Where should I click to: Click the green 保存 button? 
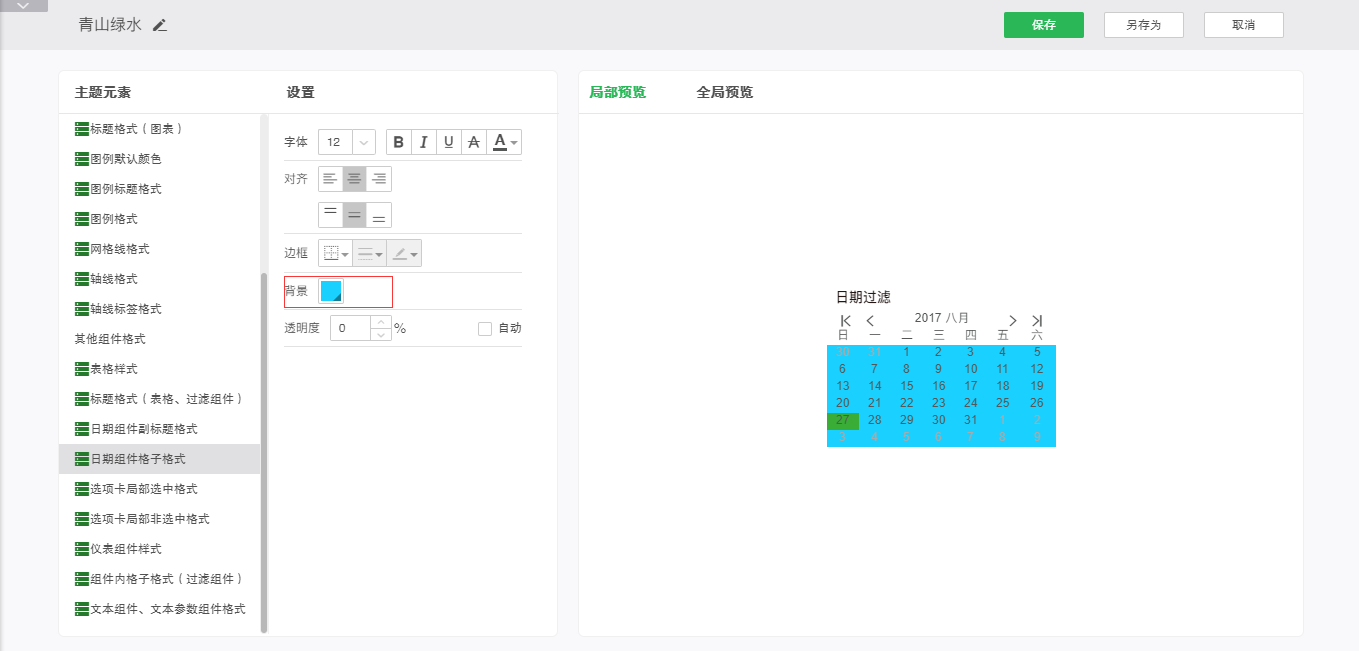[1043, 25]
